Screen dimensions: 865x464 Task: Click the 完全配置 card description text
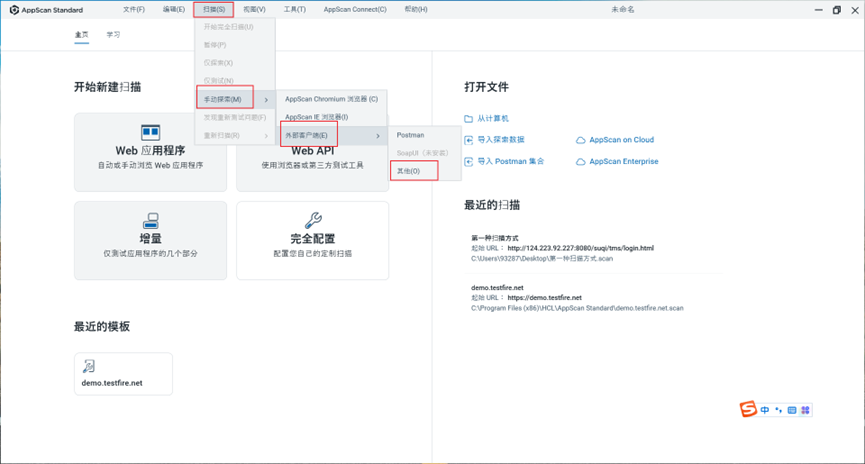(313, 254)
